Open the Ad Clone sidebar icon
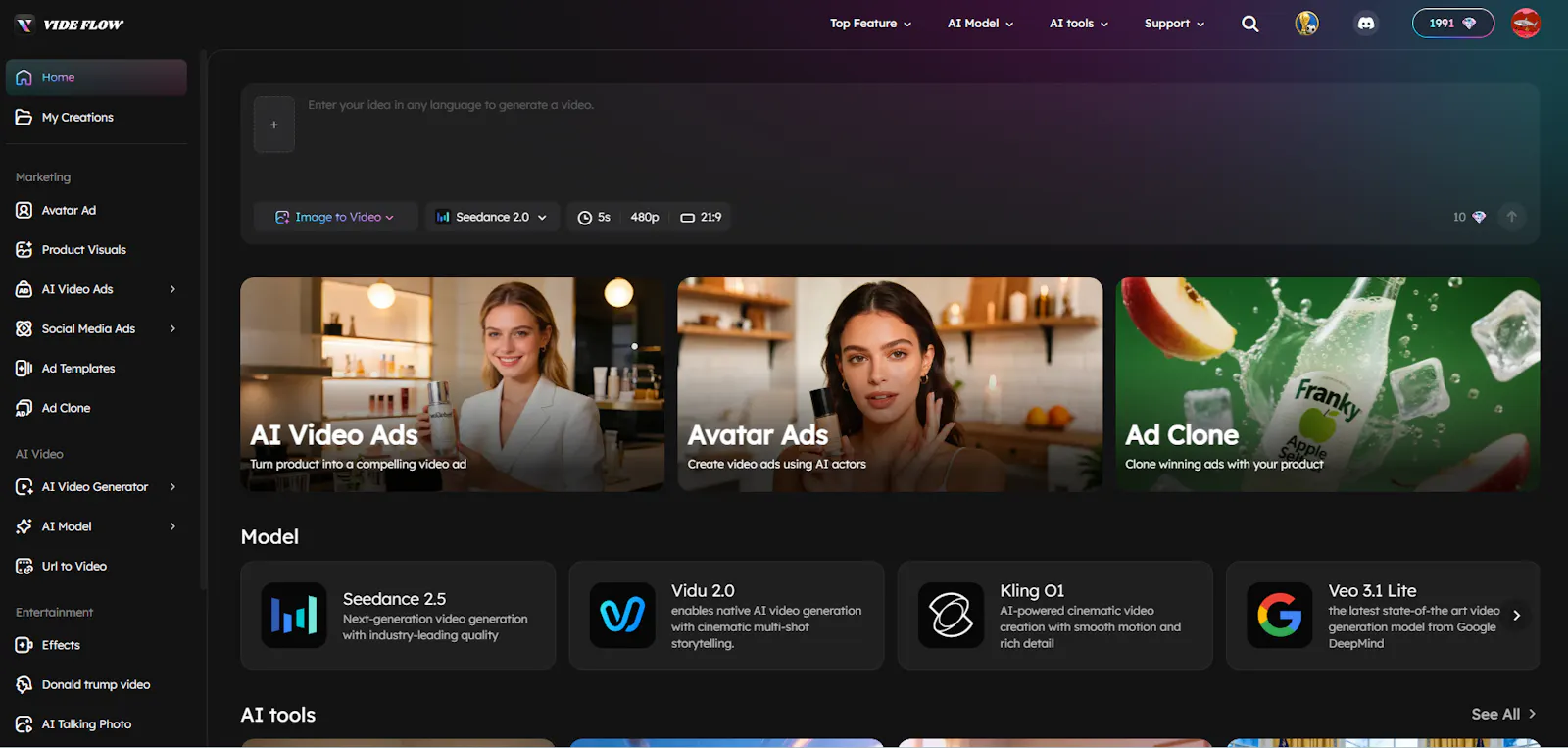Screen dimensions: 1568x748 click(24, 408)
